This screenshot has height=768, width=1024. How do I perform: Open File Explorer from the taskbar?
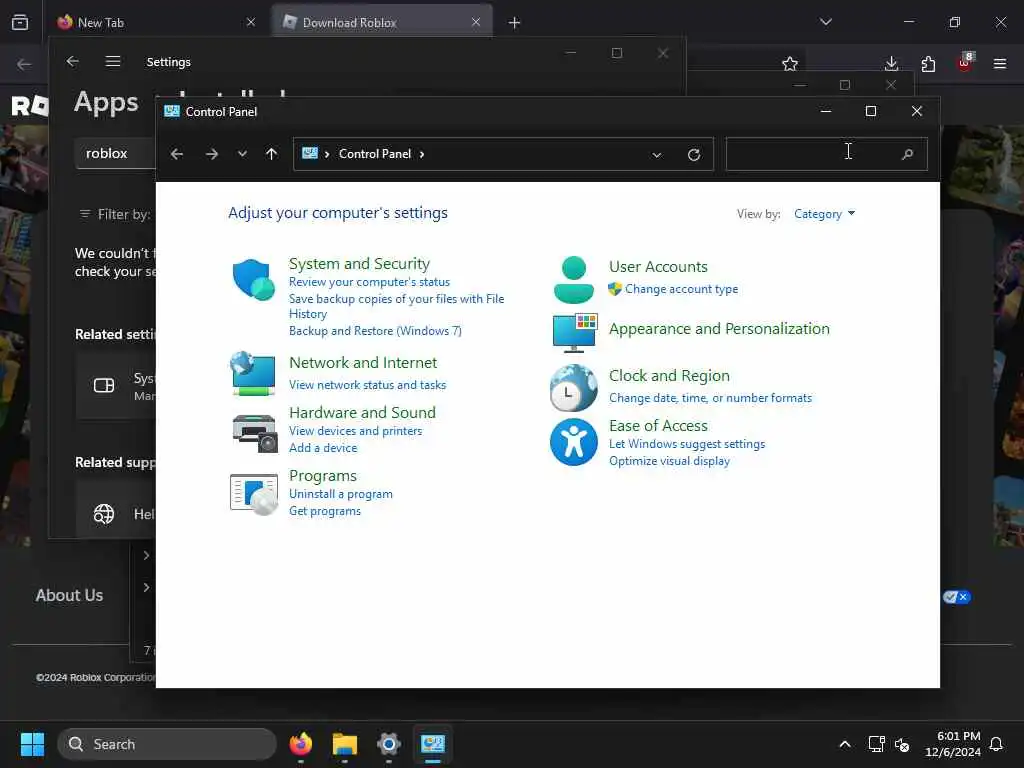coord(345,744)
